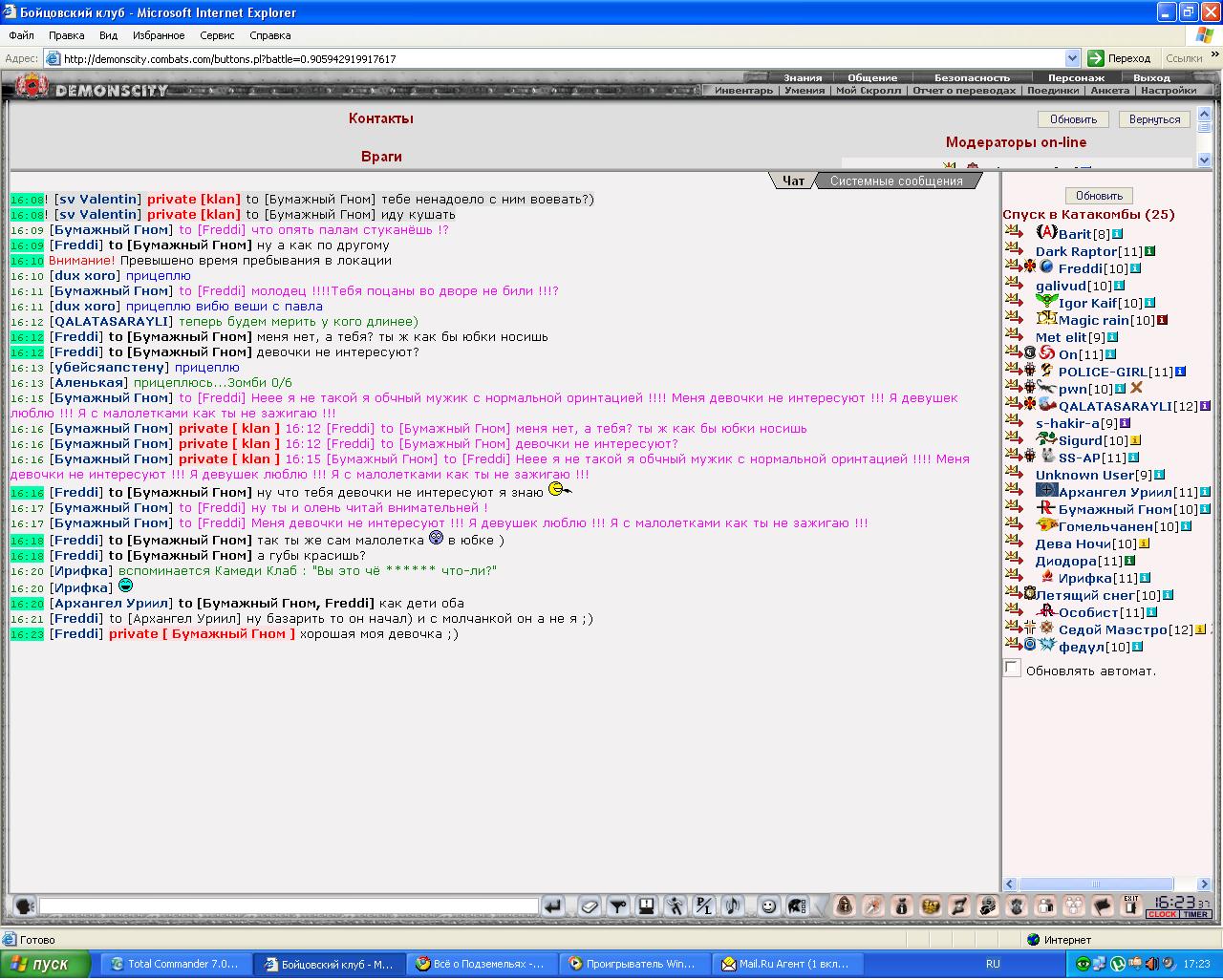Open the Справка menu
This screenshot has width=1223, height=980.
pos(270,35)
